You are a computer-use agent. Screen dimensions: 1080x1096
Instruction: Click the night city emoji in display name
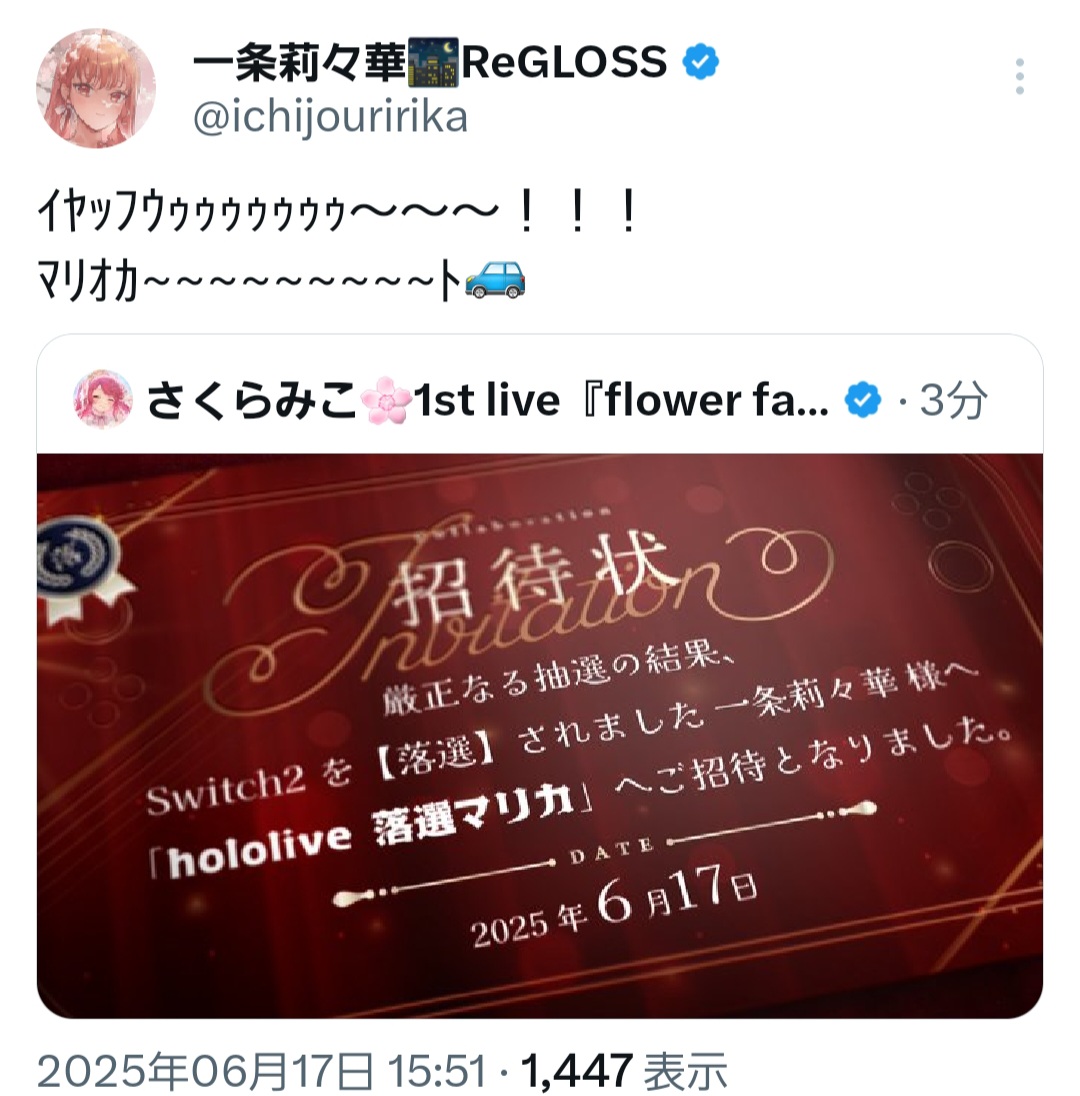433,62
